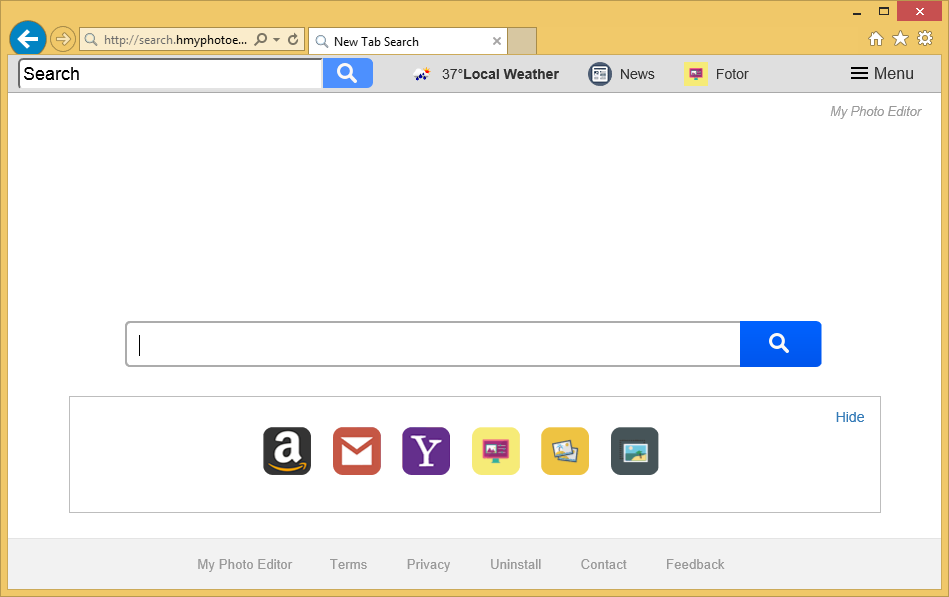Open the address bar dropdown arrow
Viewport: 949px width, 597px height.
[x=277, y=39]
